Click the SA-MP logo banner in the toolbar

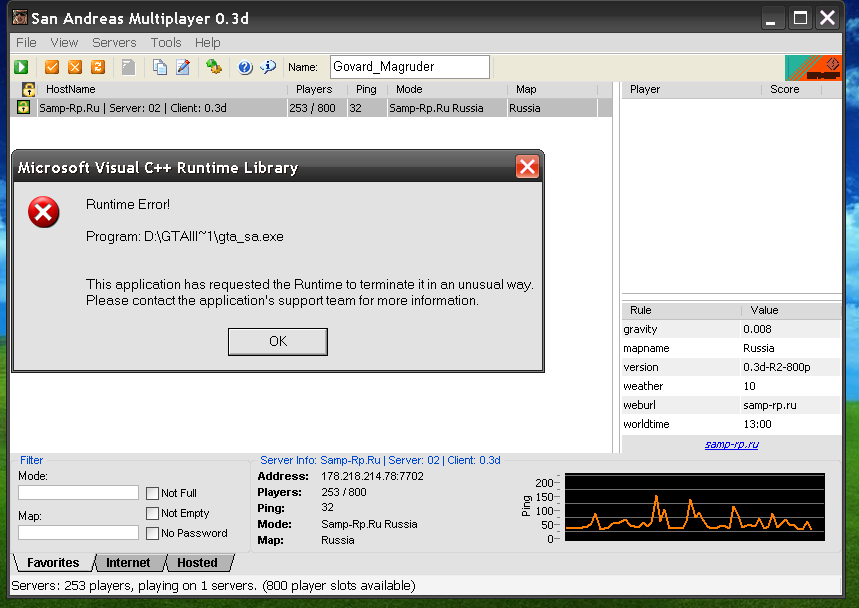pyautogui.click(x=813, y=67)
